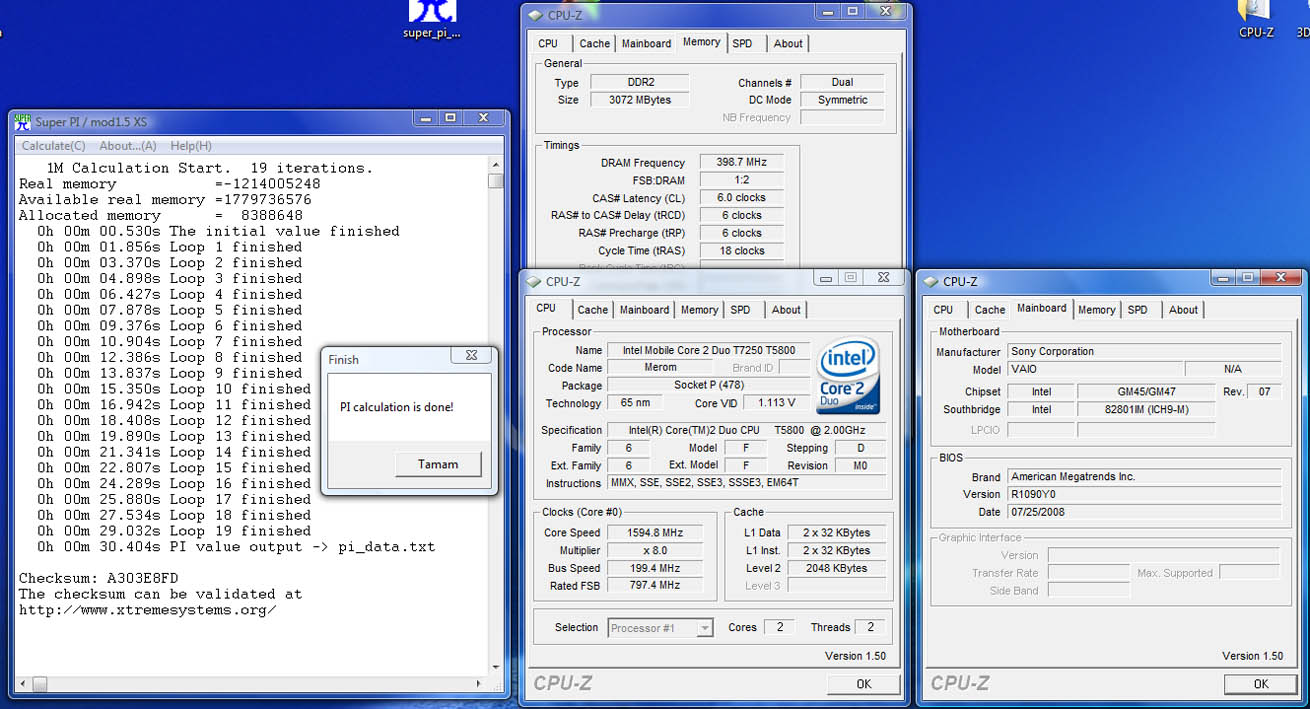This screenshot has height=709, width=1310.
Task: Click the FSB:DRAM 1:2 value
Action: click(x=741, y=180)
